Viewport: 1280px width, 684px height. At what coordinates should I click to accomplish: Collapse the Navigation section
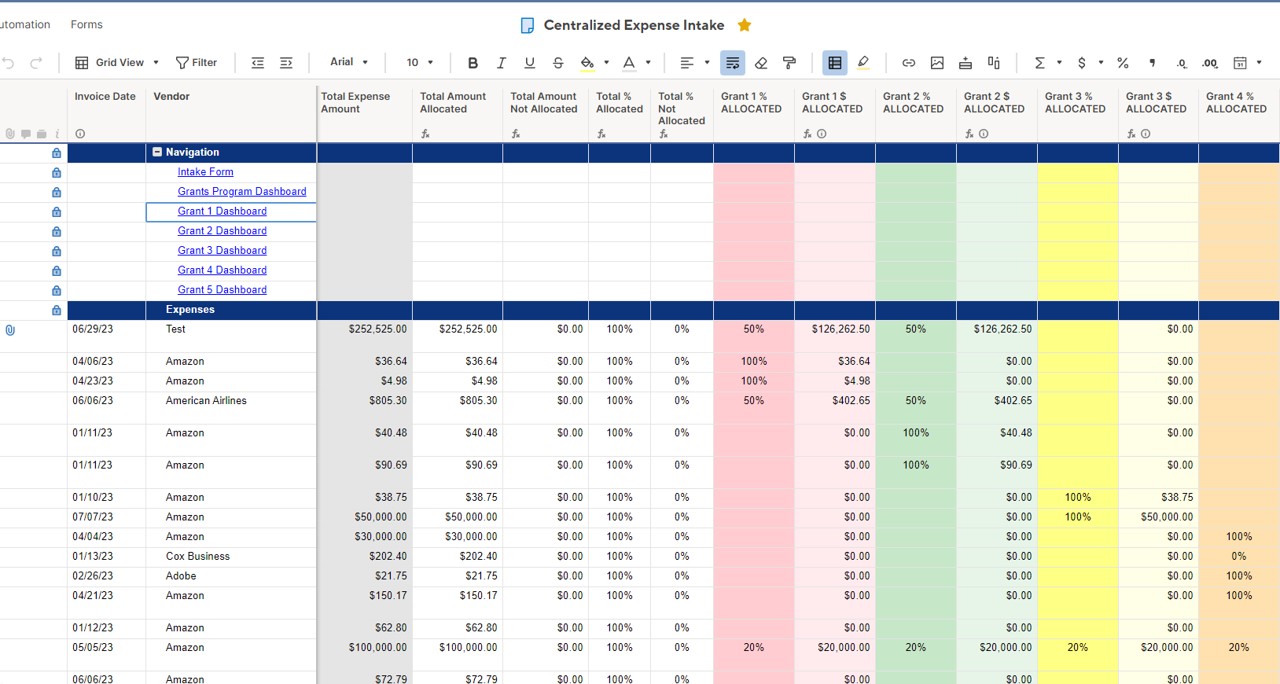coord(157,153)
